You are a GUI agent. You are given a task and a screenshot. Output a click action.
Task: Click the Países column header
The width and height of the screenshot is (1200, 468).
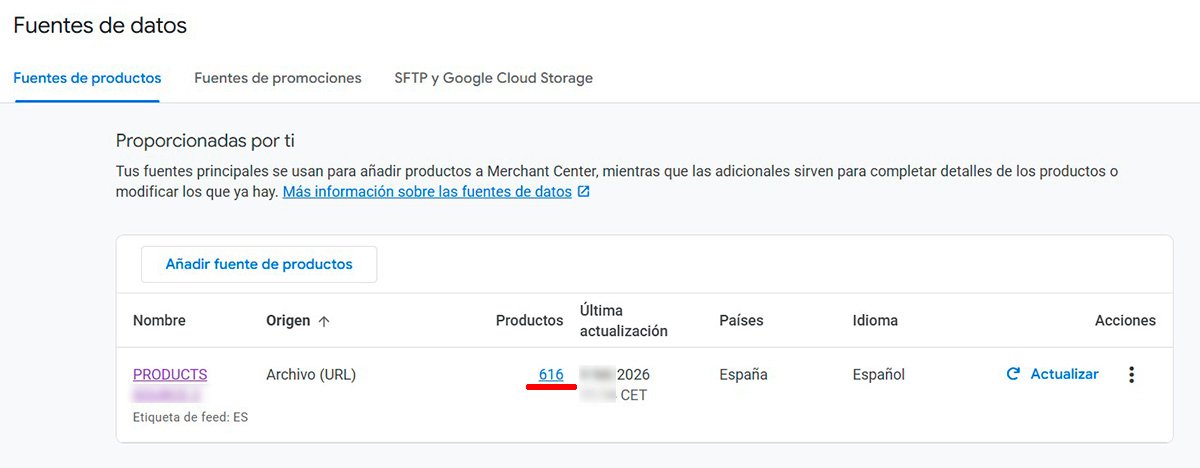coord(741,321)
